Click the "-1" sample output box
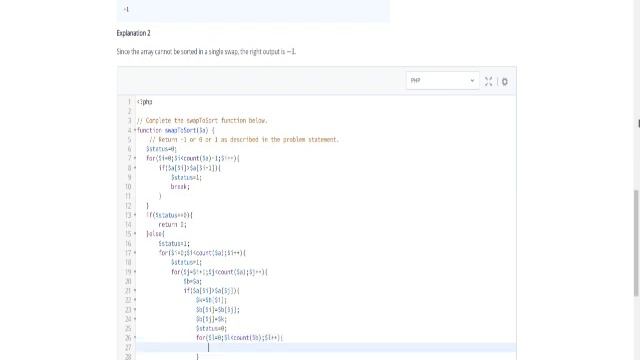The image size is (640, 360). coord(253,10)
